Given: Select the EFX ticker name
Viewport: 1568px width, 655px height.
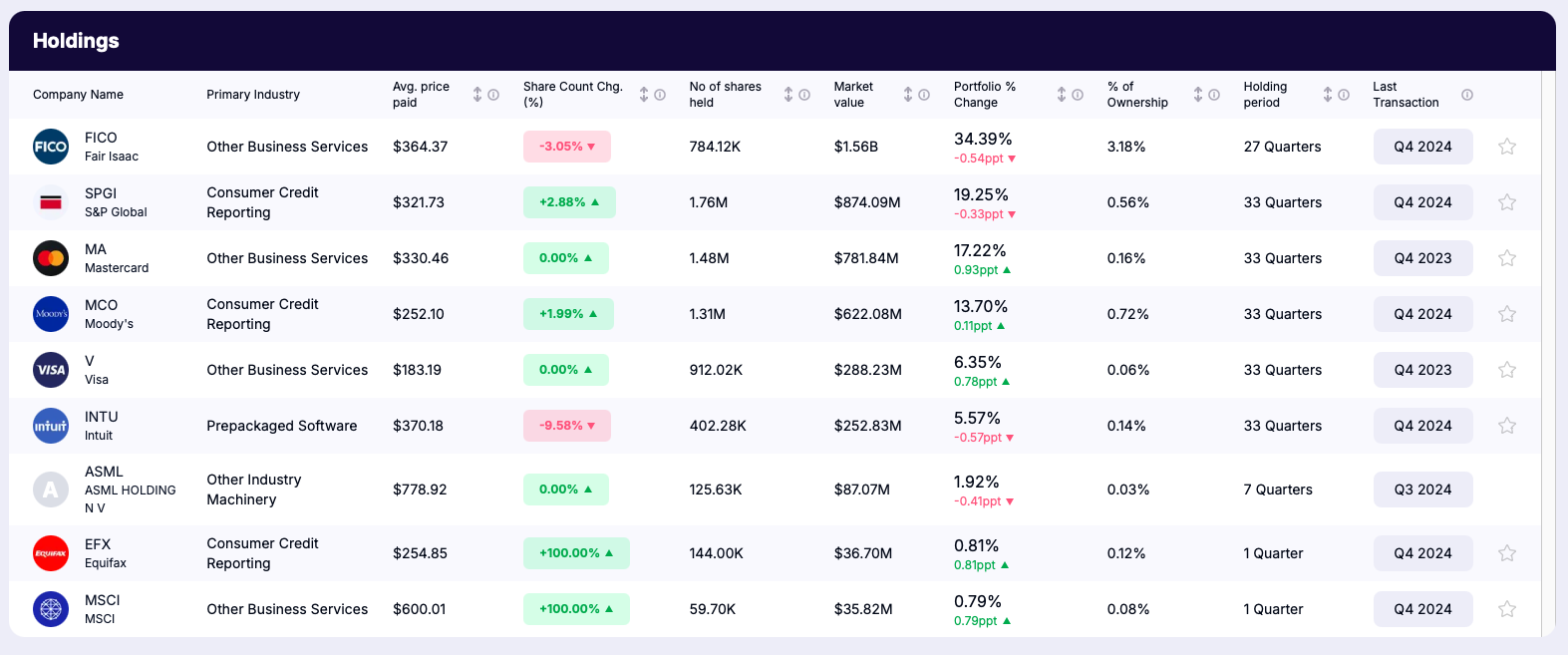Looking at the screenshot, I should (98, 544).
